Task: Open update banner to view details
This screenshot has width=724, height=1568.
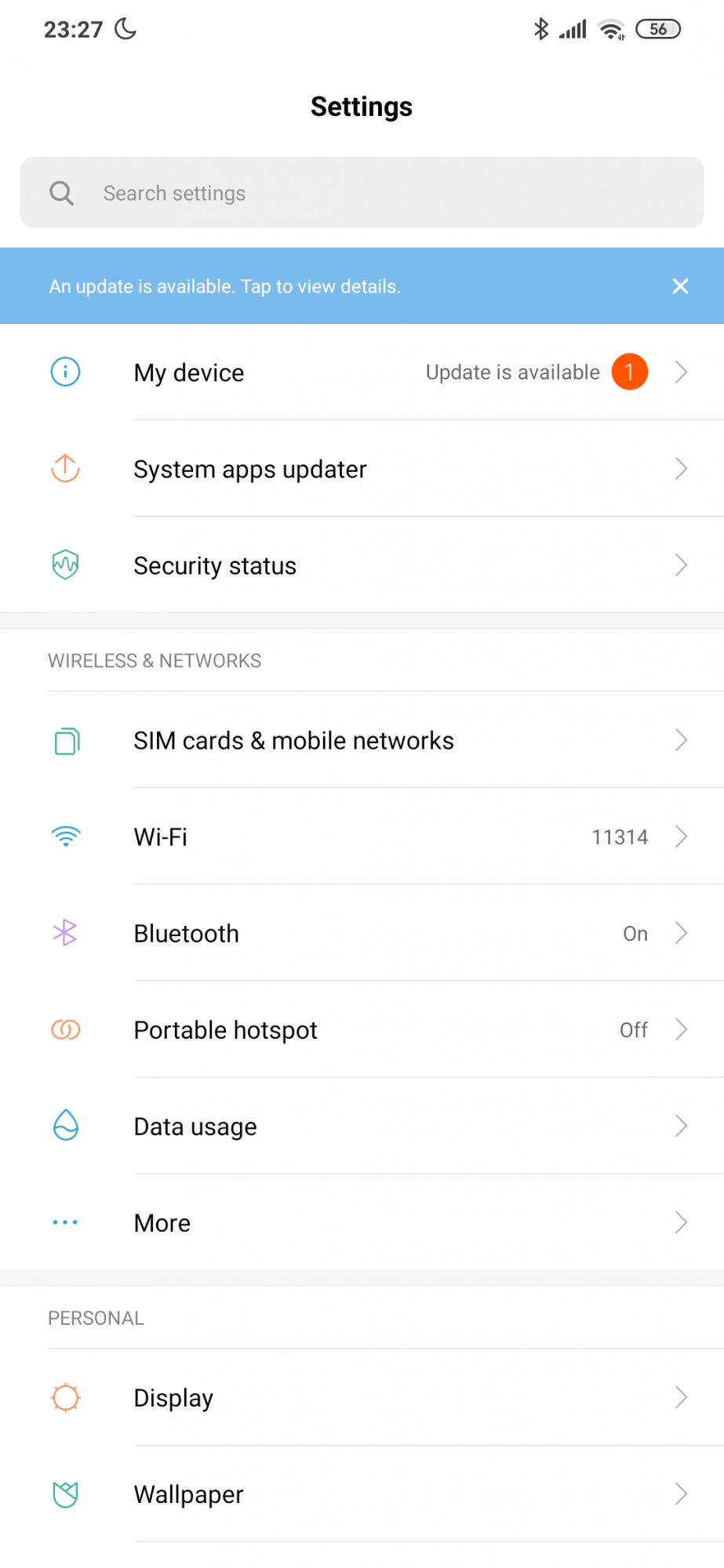Action: (225, 286)
